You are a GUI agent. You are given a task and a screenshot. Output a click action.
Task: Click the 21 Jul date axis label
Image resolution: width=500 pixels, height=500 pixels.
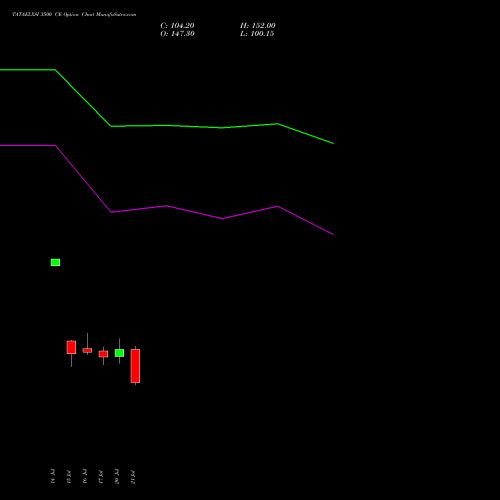pos(133,476)
